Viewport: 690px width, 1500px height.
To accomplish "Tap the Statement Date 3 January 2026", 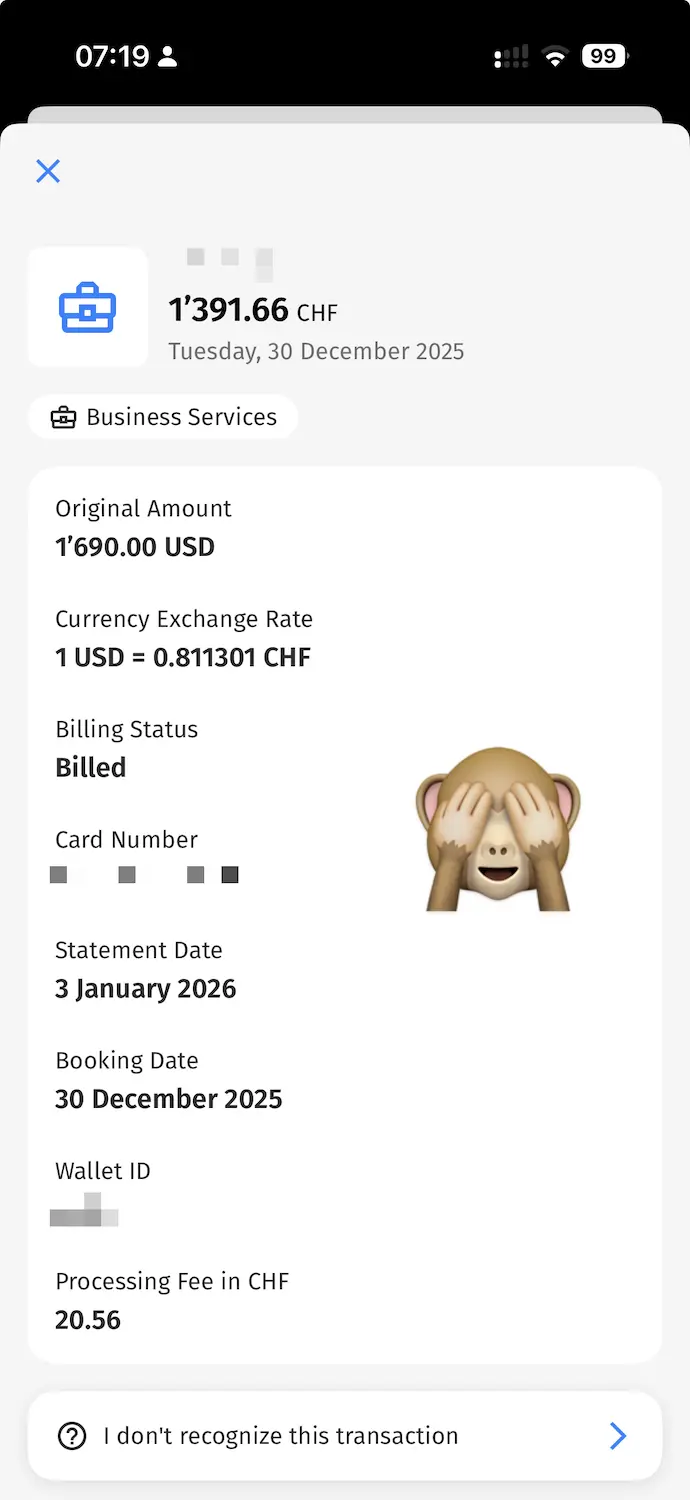I will click(145, 988).
